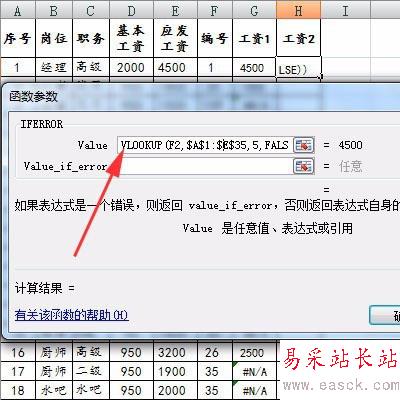Click cell with 1 in column A
The width and height of the screenshot is (400, 400).
[18, 68]
